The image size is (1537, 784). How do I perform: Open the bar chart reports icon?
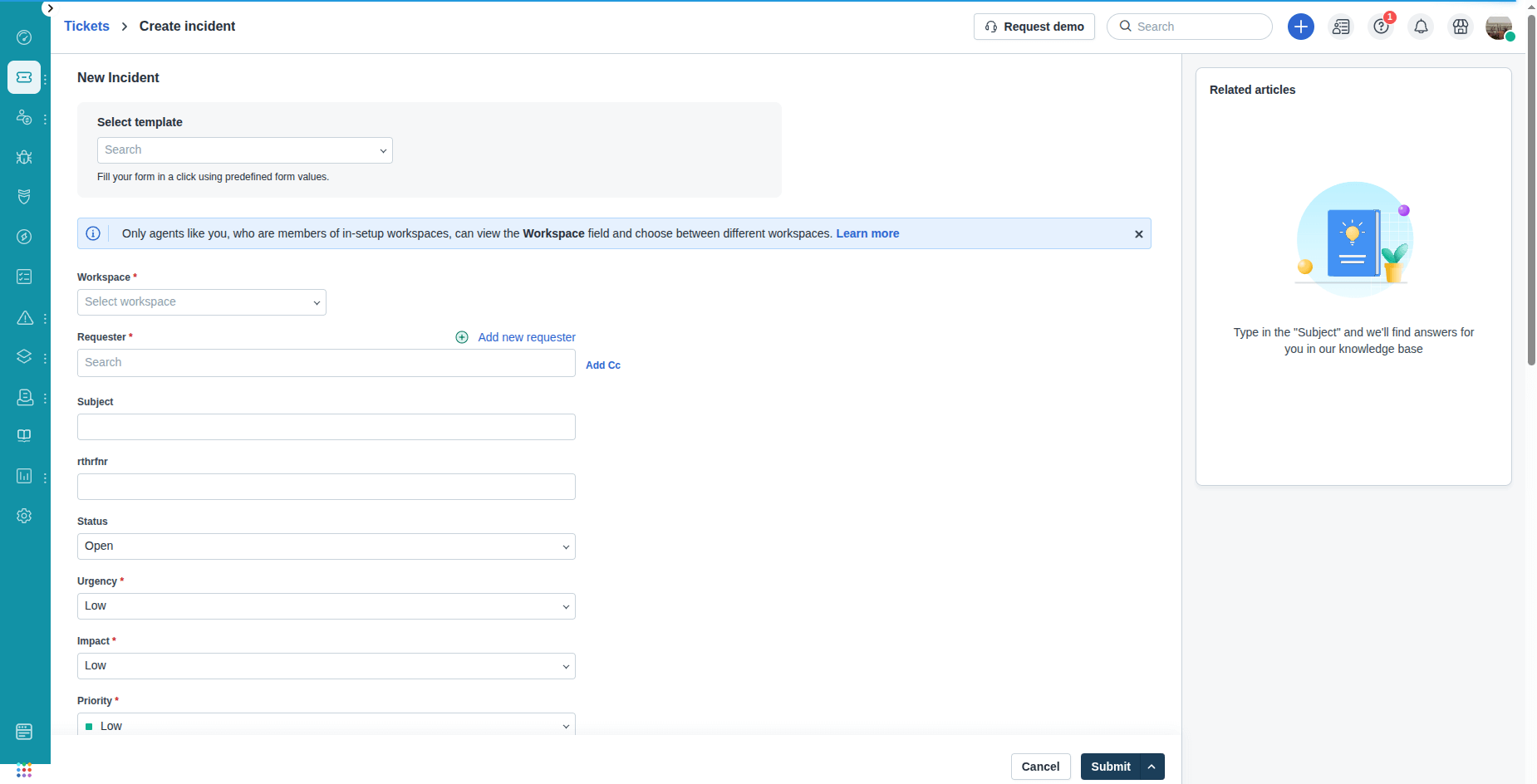point(24,476)
